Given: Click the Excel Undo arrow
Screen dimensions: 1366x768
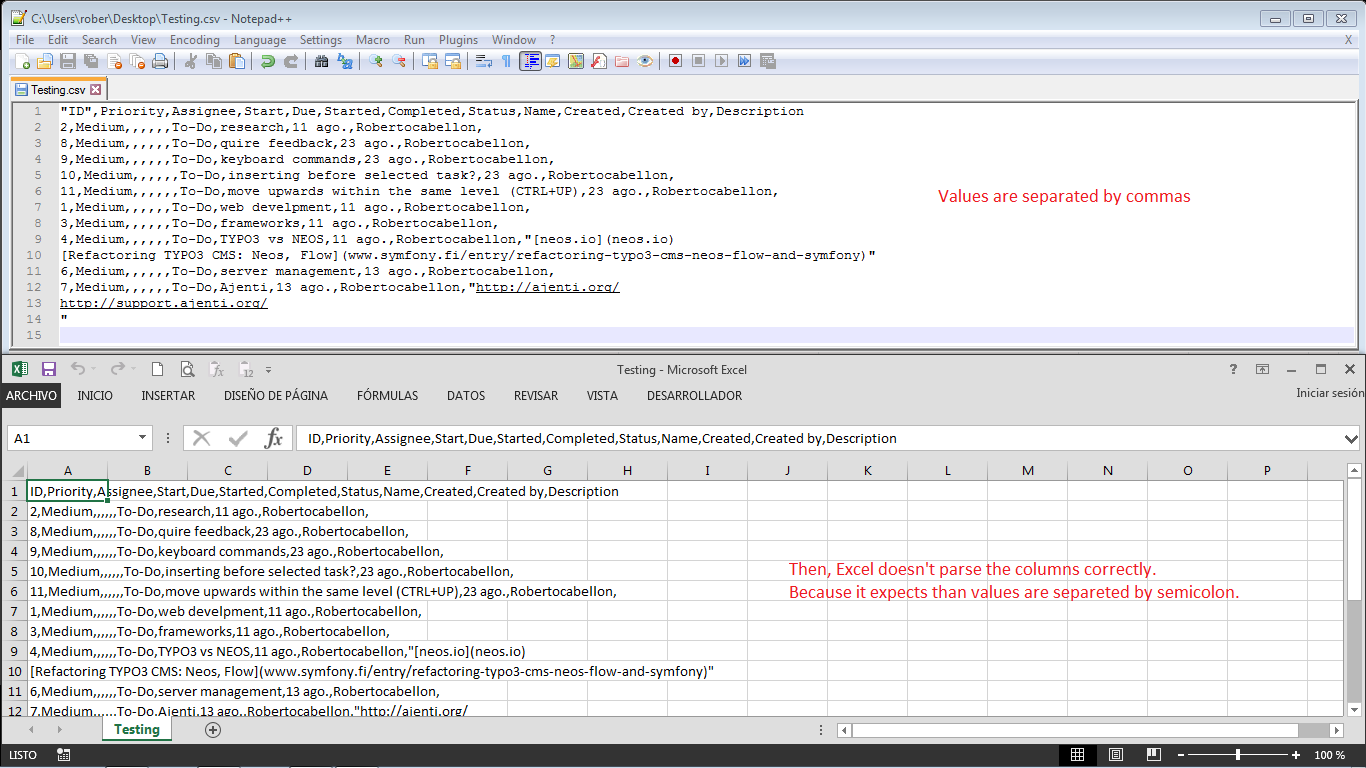Looking at the screenshot, I should pyautogui.click(x=78, y=369).
